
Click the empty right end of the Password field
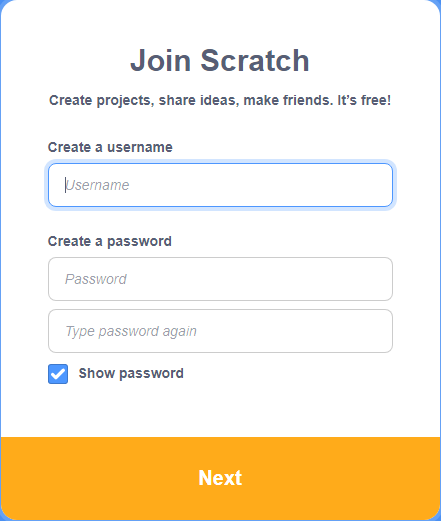(x=333, y=279)
